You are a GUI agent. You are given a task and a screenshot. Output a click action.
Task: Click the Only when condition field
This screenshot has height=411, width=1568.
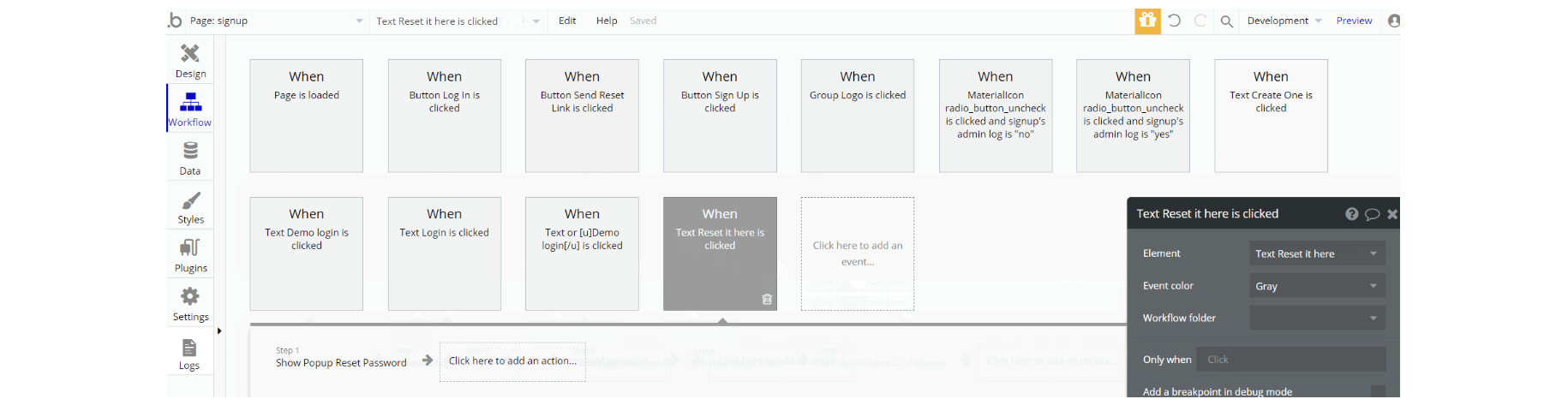(x=1290, y=360)
